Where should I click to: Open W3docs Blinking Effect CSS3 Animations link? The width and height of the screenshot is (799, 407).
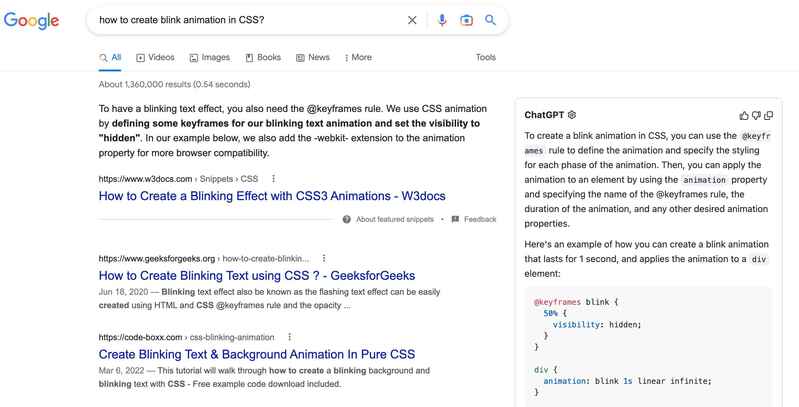click(x=272, y=196)
